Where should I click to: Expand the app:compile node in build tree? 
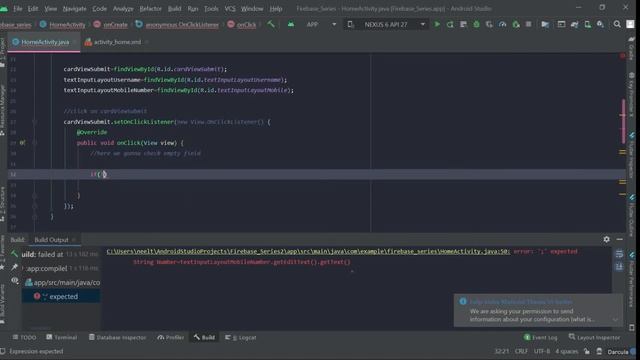coord(23,269)
